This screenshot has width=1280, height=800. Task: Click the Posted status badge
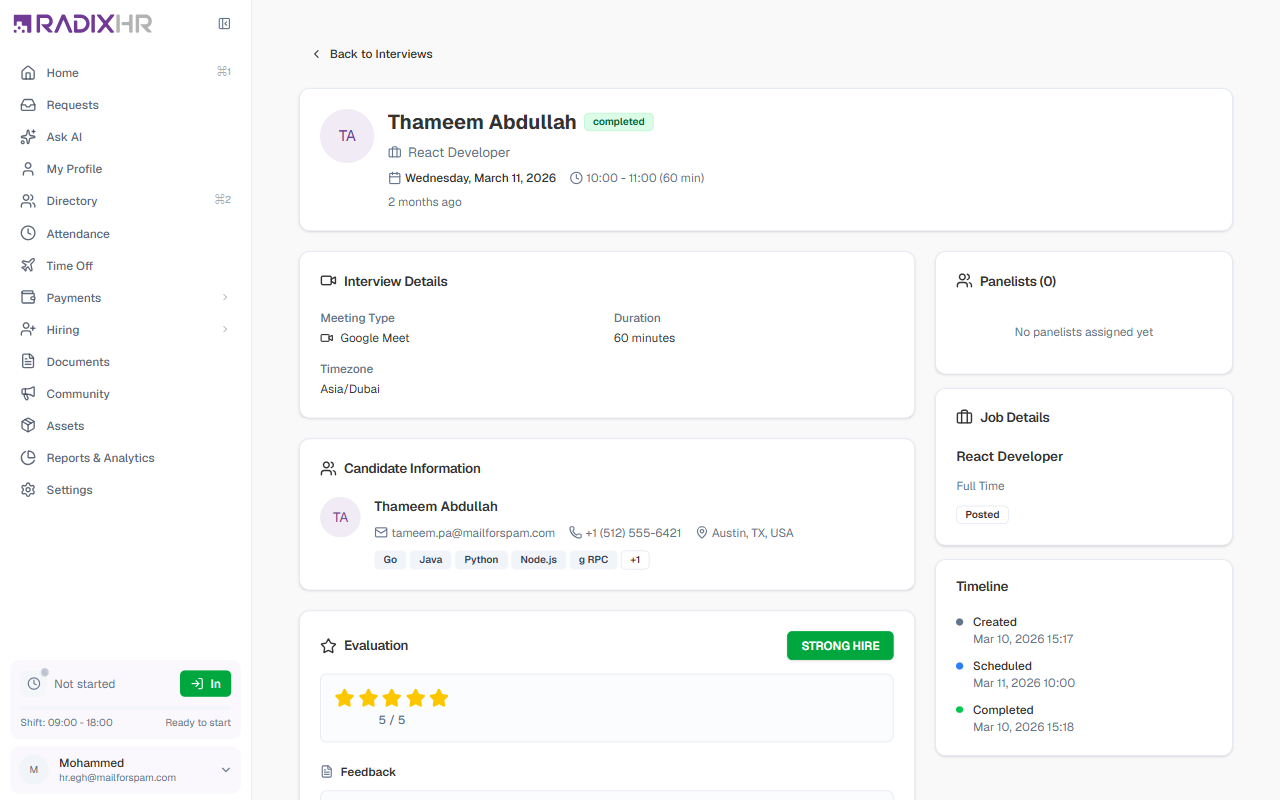(982, 514)
